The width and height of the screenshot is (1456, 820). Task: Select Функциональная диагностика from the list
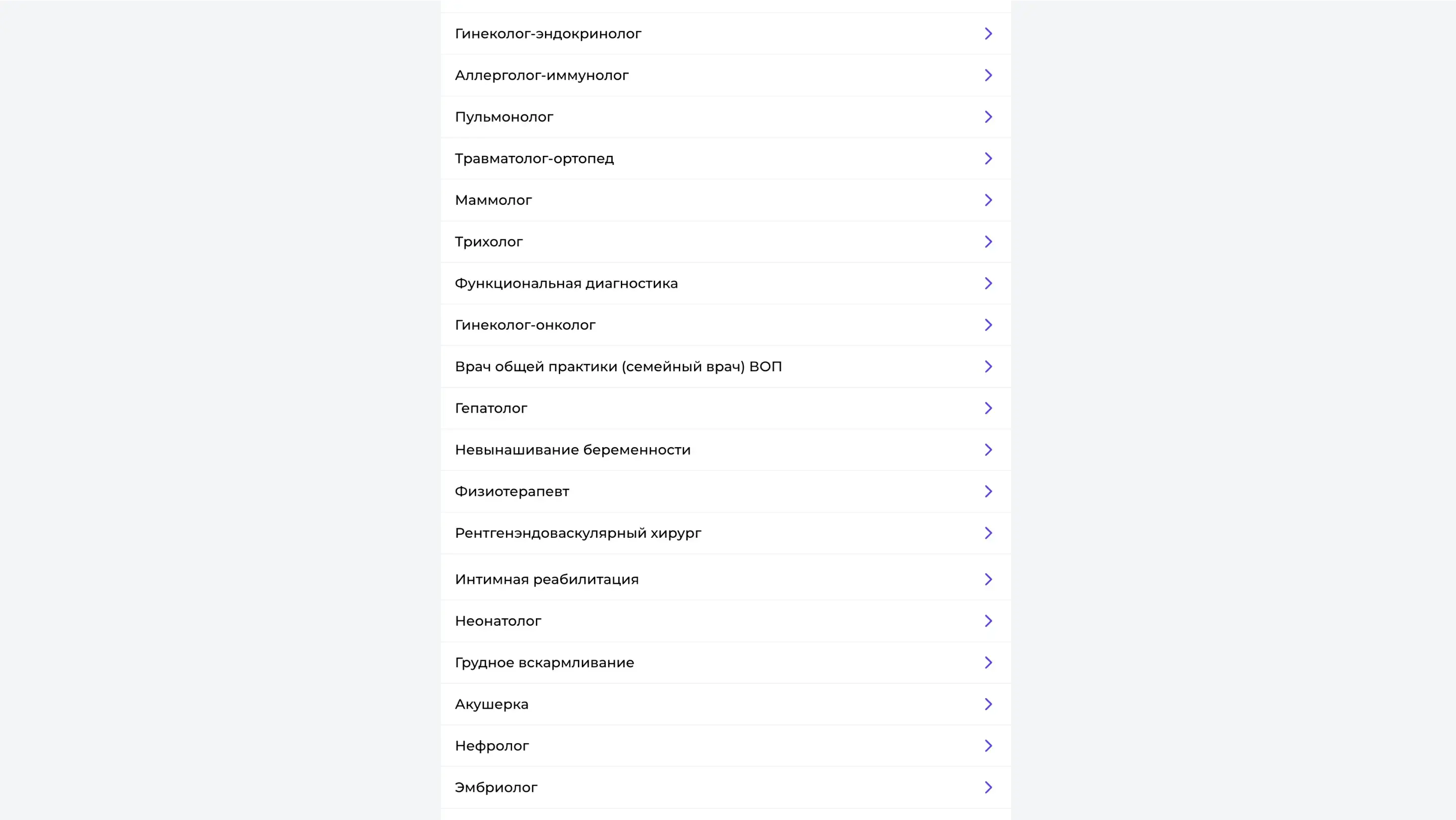click(x=566, y=283)
